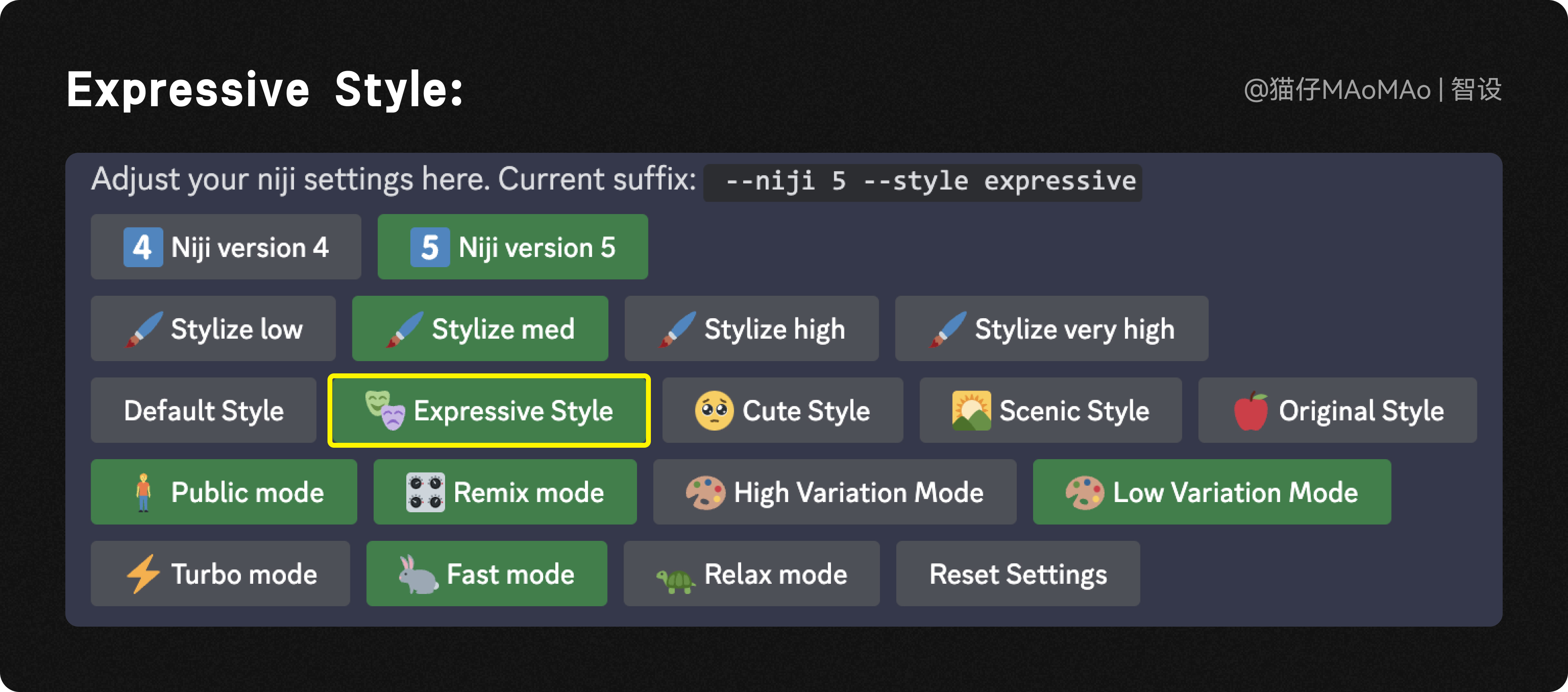Pick Stylize very high
The image size is (1568, 692).
click(1051, 329)
